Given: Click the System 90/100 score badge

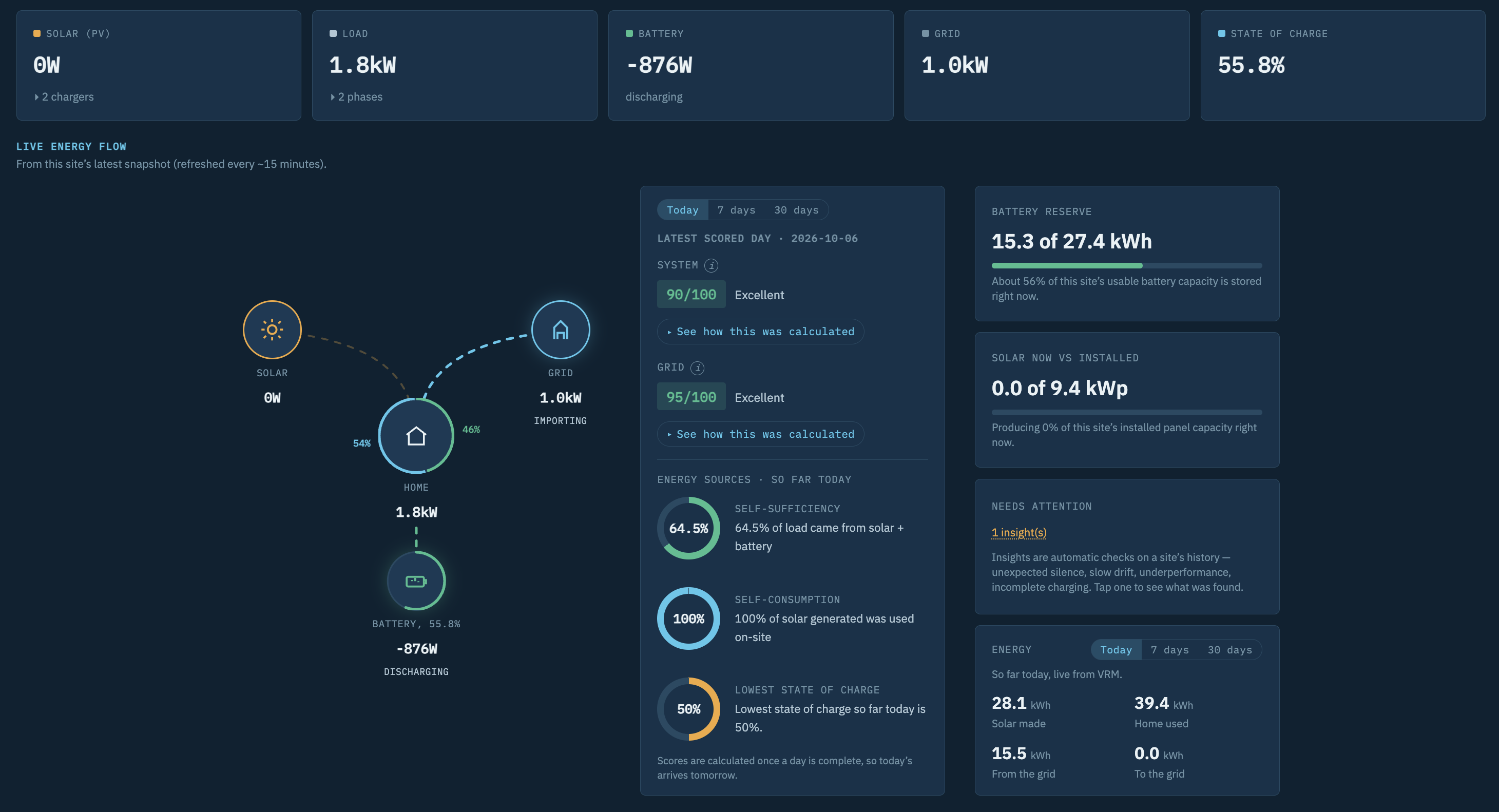Looking at the screenshot, I should point(691,294).
